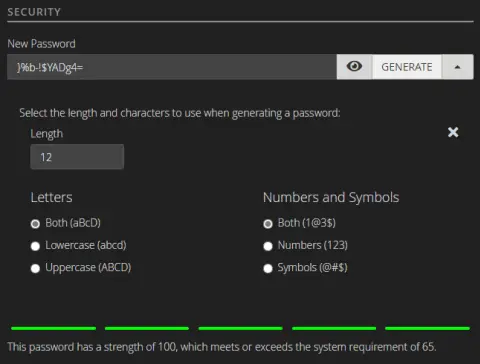The width and height of the screenshot is (480, 364).
Task: Click the Numbers and Symbols heading
Action: click(x=331, y=197)
